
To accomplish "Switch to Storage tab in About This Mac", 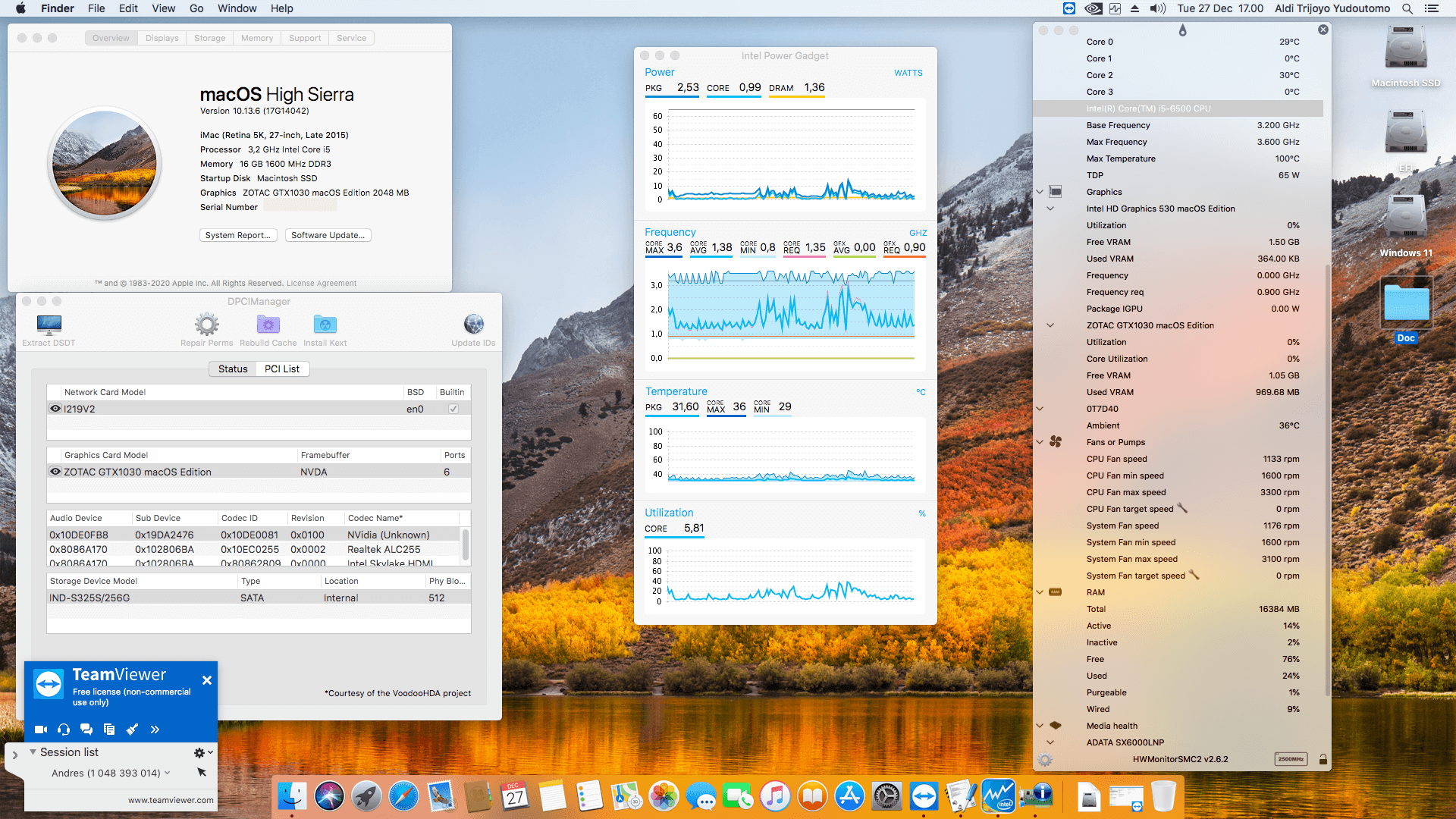I will [210, 38].
